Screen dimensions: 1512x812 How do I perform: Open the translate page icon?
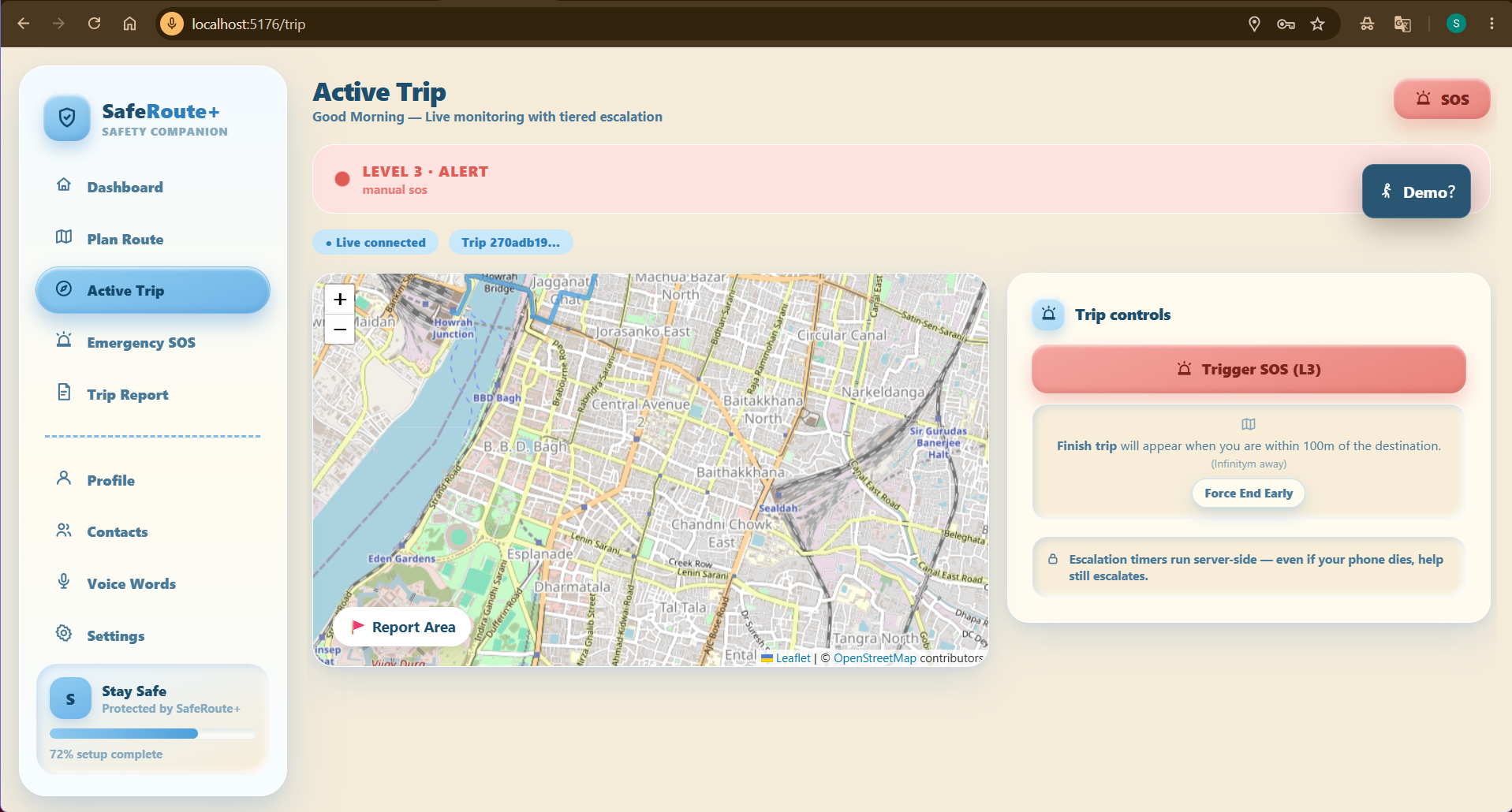click(x=1402, y=24)
